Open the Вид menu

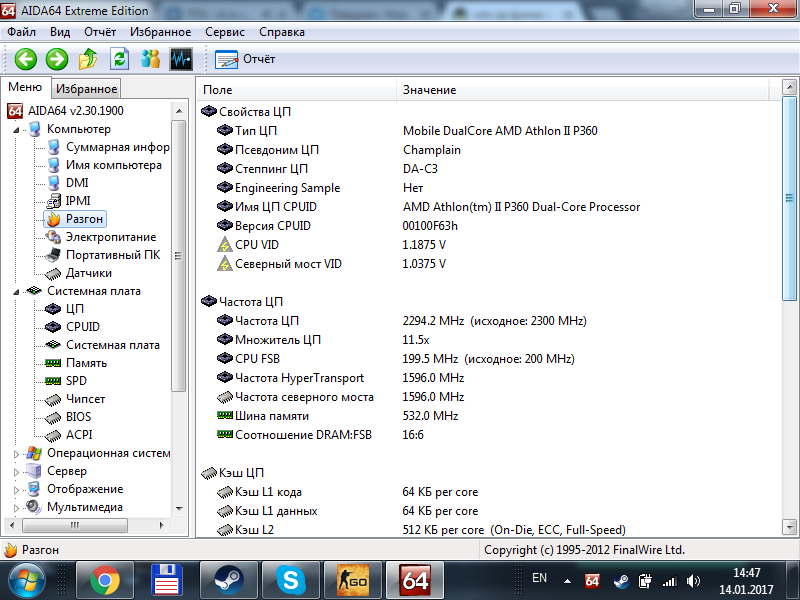pyautogui.click(x=60, y=32)
